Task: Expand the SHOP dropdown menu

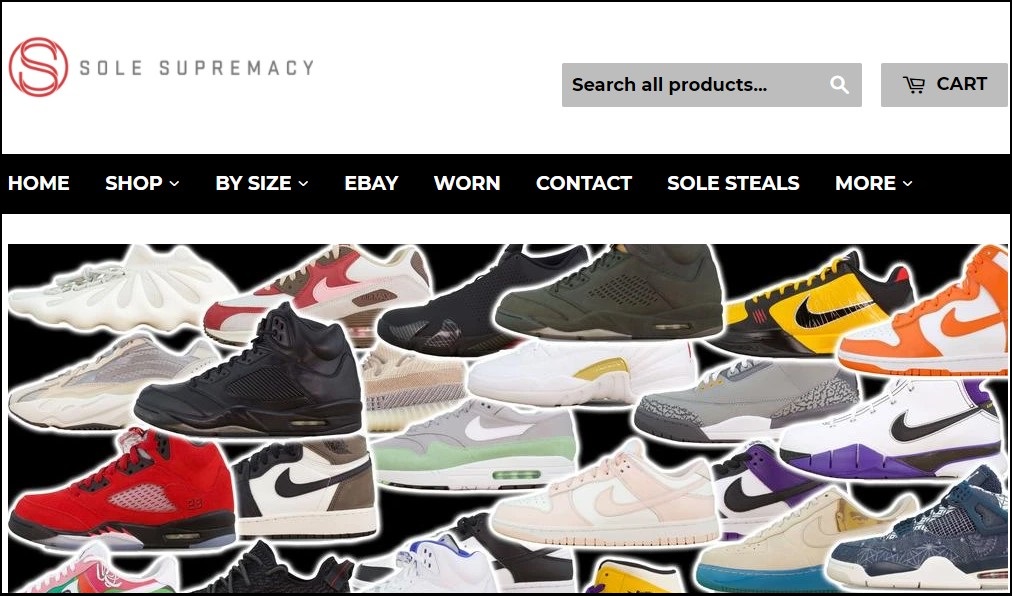Action: coord(142,183)
